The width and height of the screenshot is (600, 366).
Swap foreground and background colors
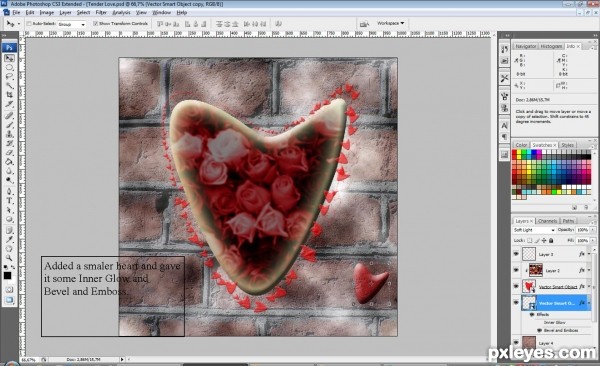13,267
